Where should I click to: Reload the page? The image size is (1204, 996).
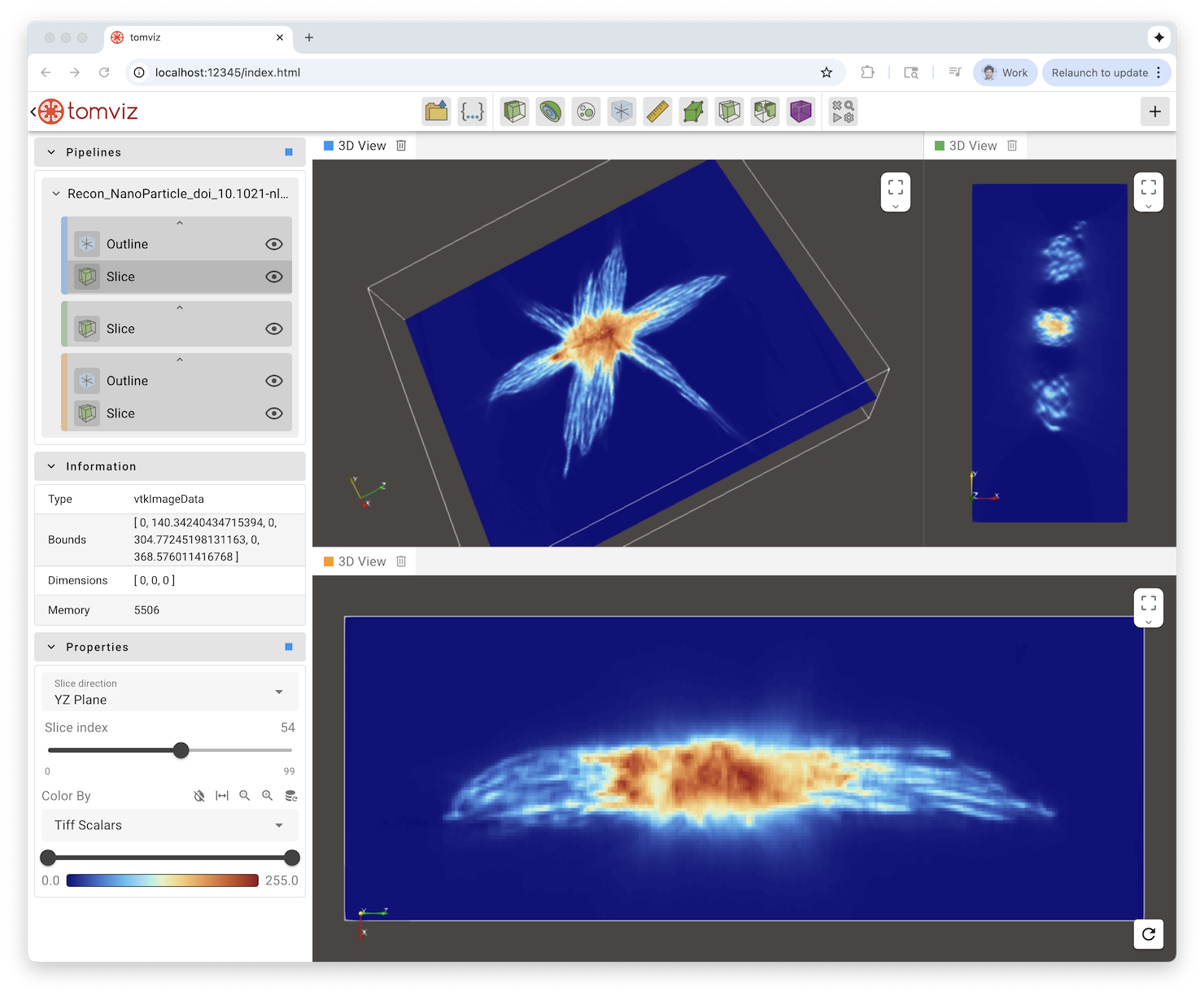(x=104, y=72)
